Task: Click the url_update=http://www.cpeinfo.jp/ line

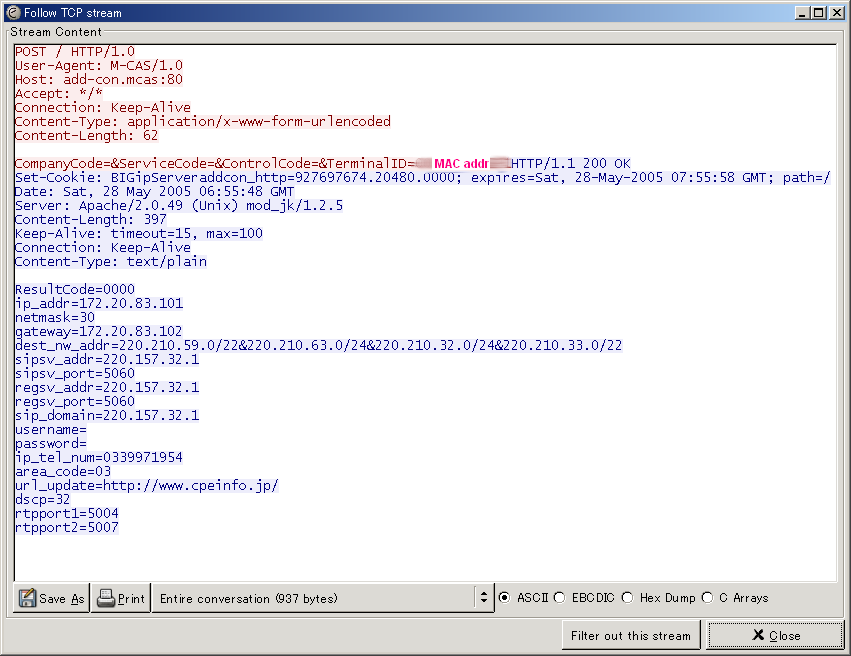Action: (146, 485)
